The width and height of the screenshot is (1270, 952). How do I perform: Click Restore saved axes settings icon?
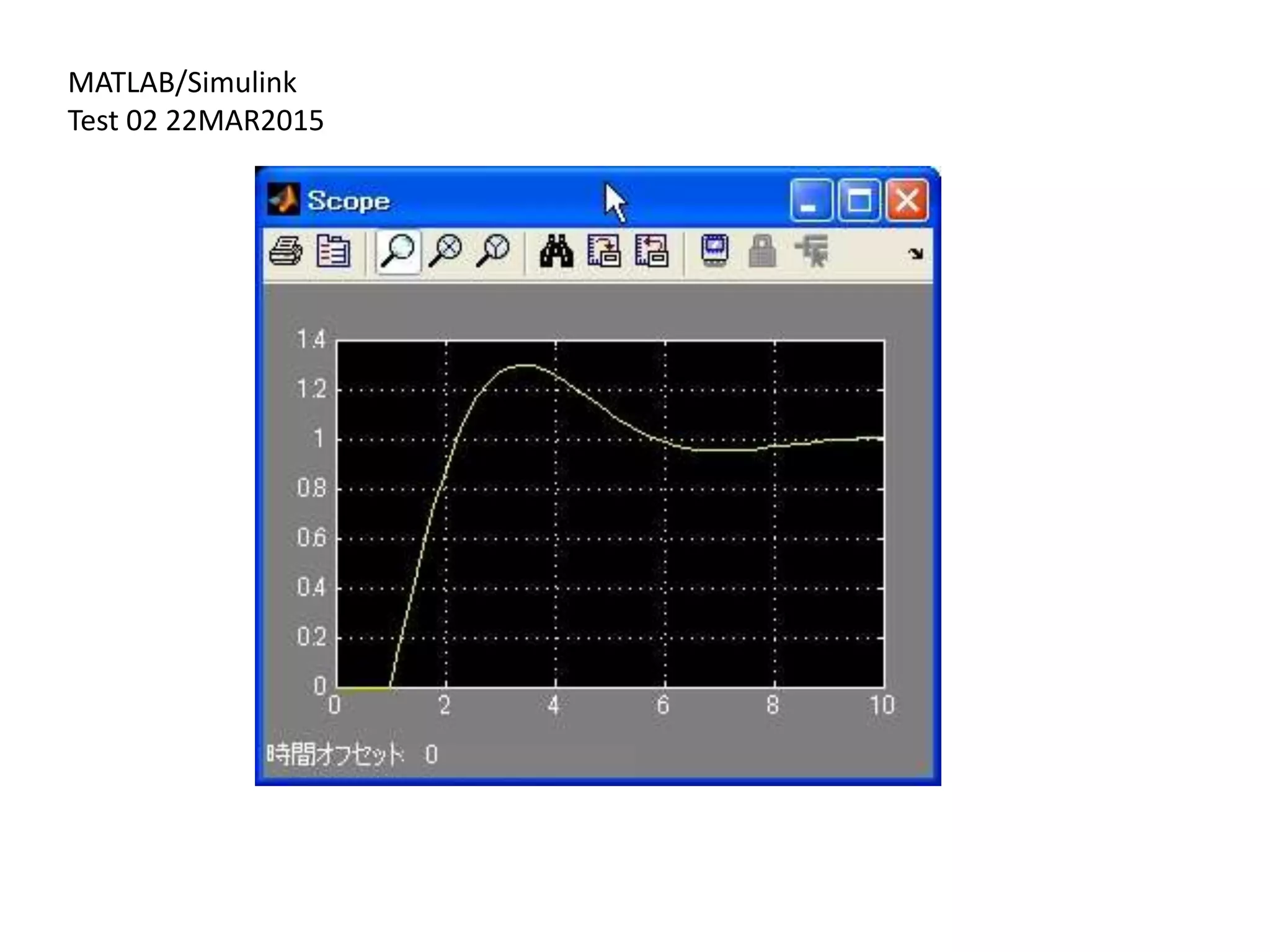pyautogui.click(x=652, y=251)
